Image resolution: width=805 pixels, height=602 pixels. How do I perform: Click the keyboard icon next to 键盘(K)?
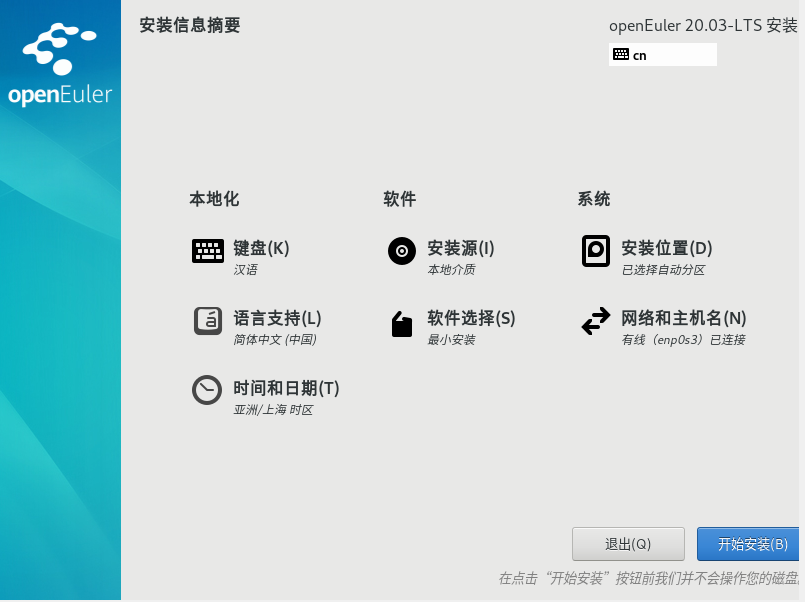click(207, 250)
